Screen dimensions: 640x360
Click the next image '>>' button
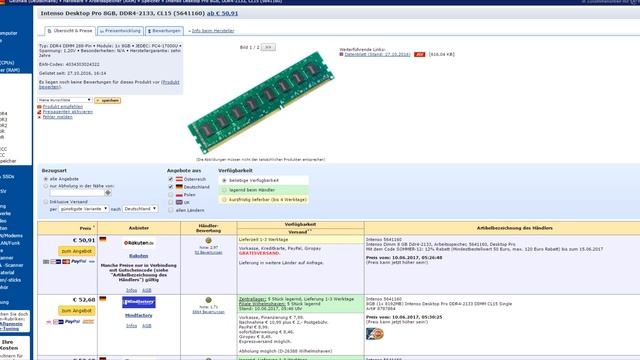point(268,47)
